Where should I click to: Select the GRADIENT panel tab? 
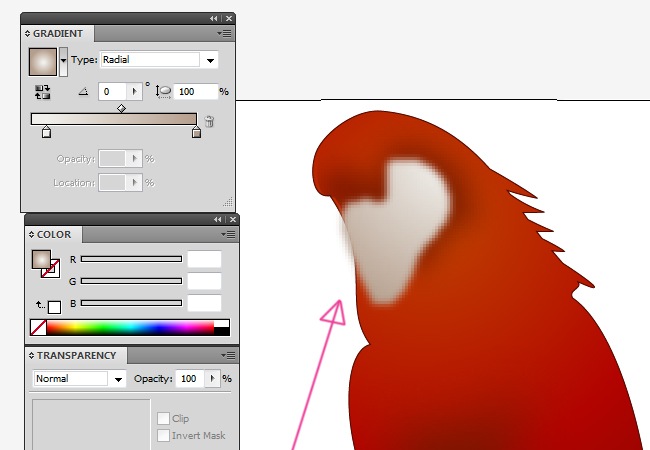point(58,34)
